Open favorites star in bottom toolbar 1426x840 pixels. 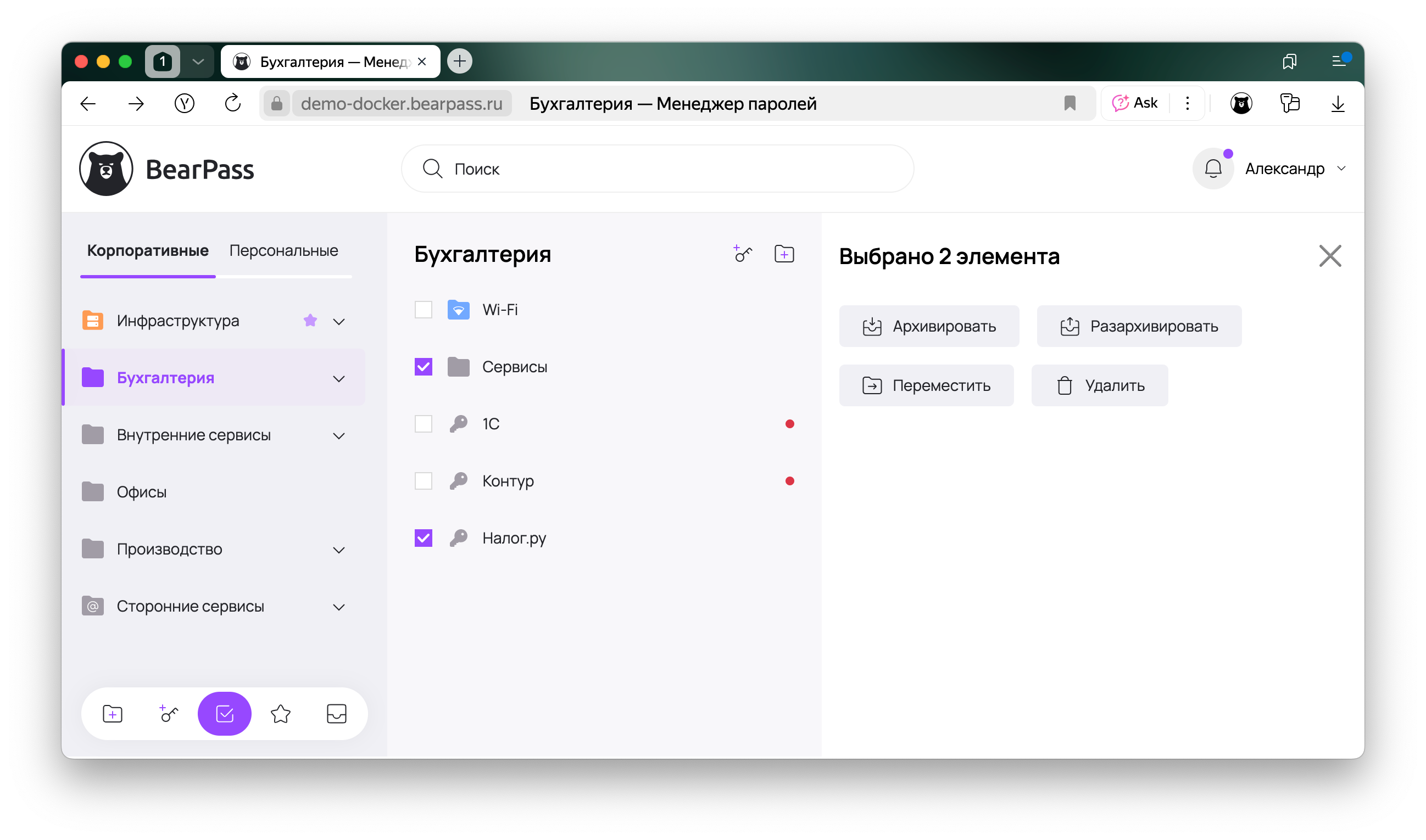(280, 714)
